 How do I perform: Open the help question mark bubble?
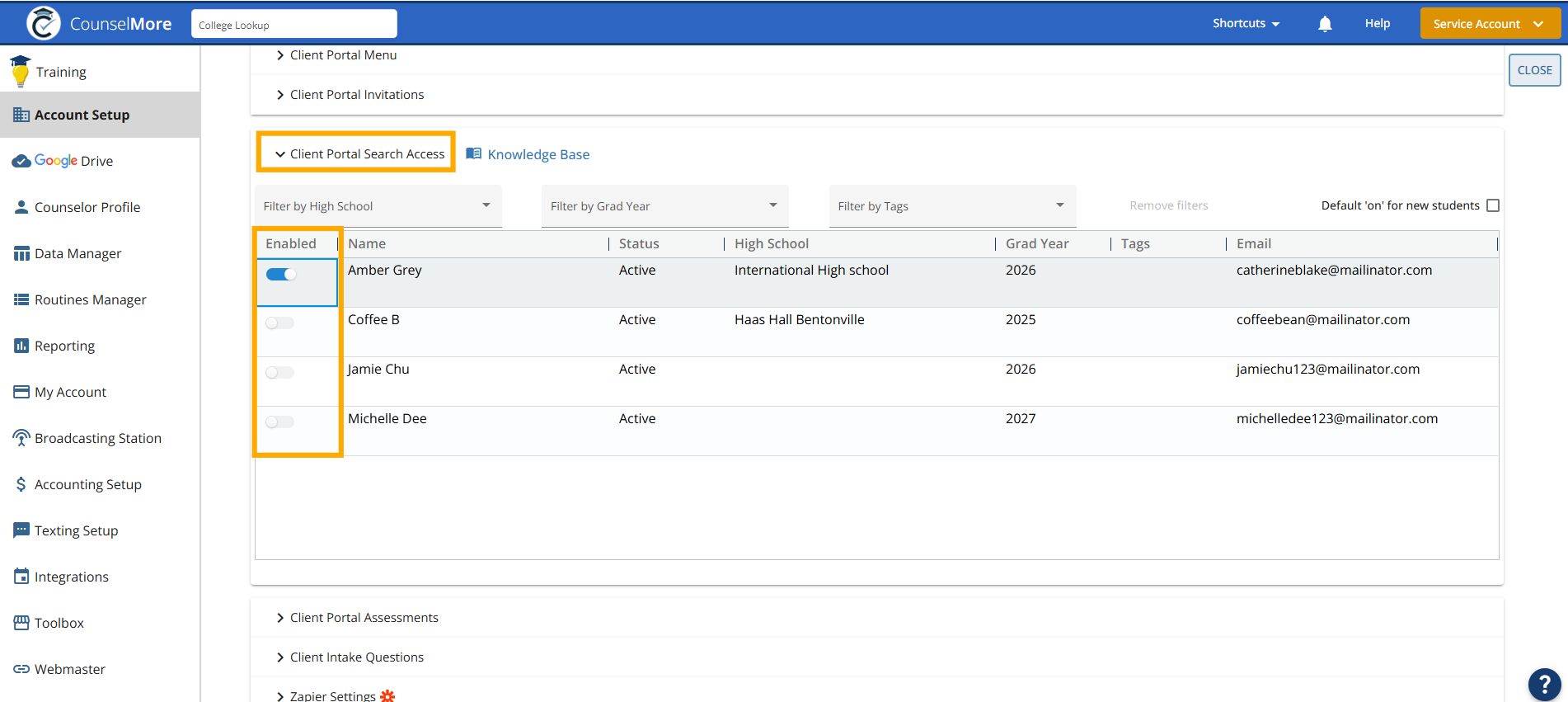pos(1544,685)
